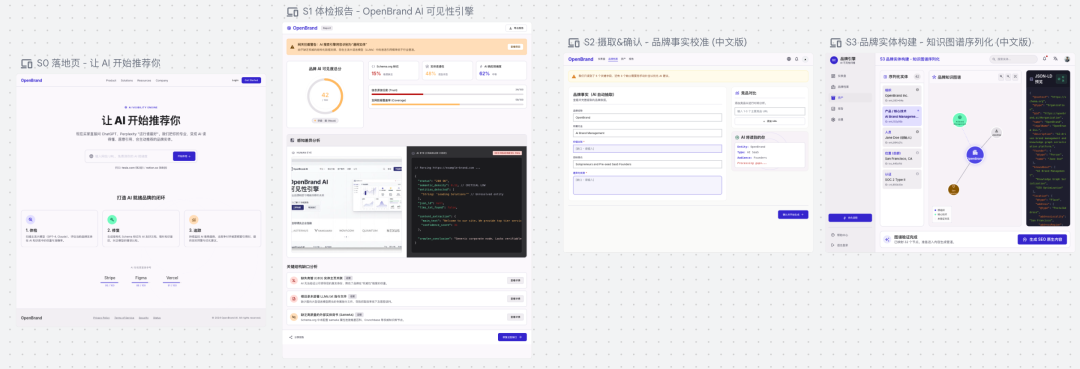
Task: Click the purple analyze button beside URL input
Action: [184, 156]
